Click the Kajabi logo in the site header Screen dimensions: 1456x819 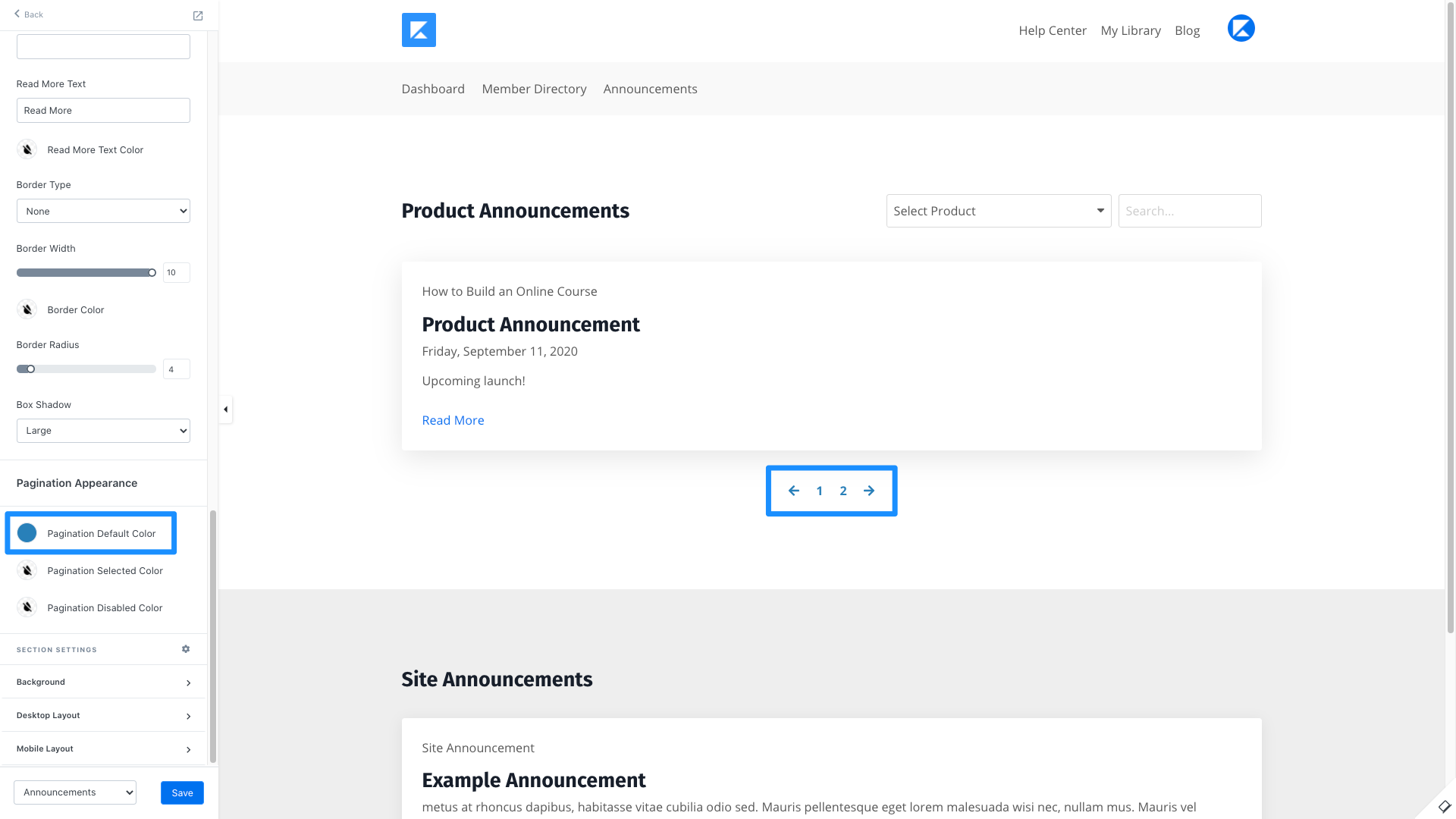pyautogui.click(x=419, y=30)
